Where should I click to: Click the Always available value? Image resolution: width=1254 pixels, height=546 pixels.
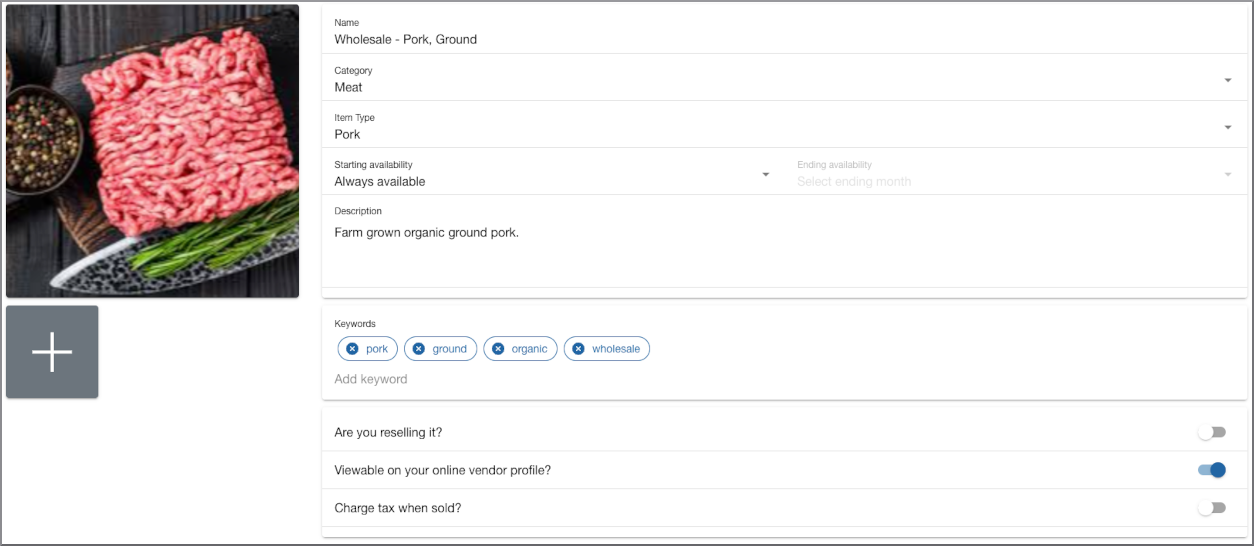pos(380,181)
